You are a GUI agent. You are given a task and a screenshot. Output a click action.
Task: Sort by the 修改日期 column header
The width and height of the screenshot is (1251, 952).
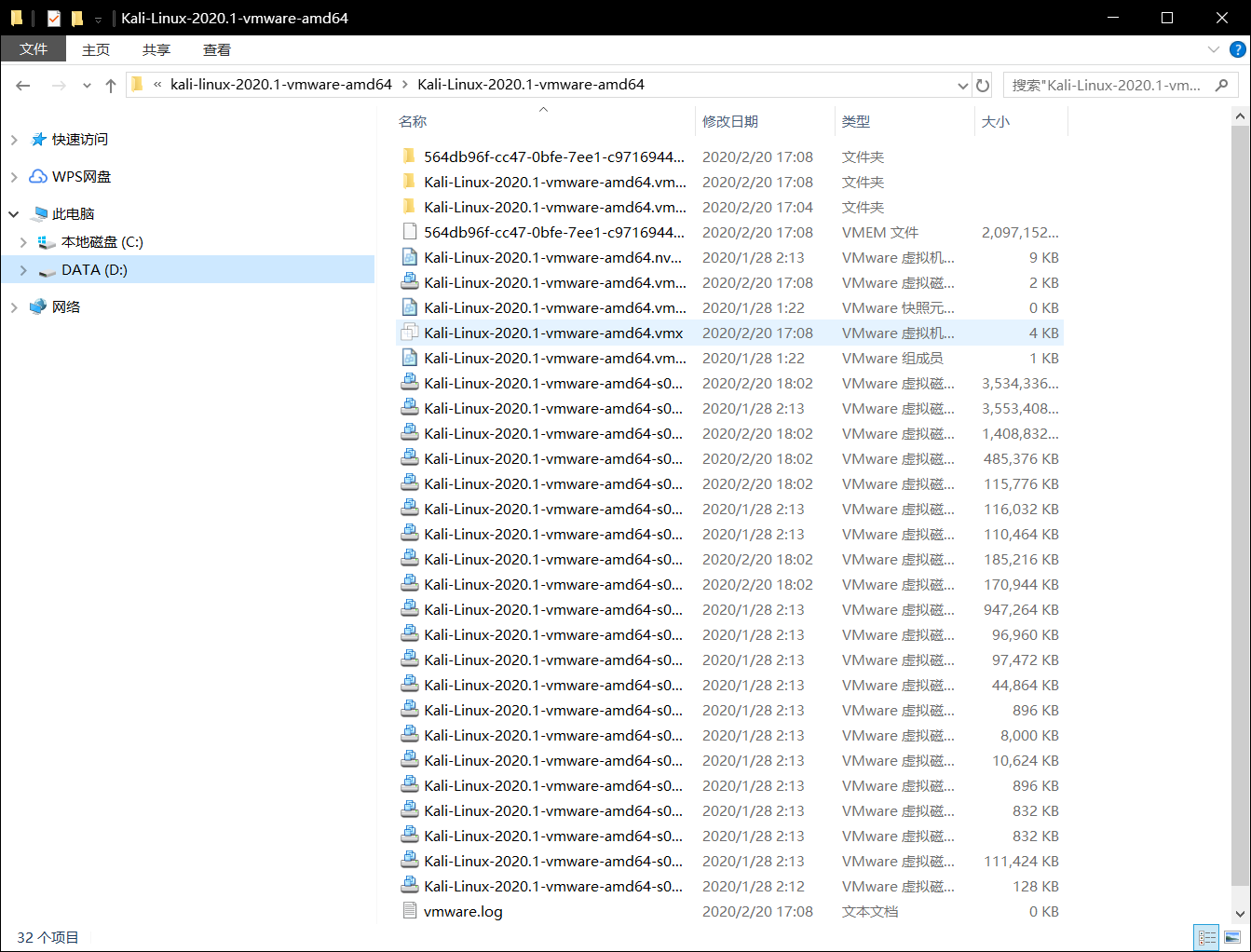[765, 121]
